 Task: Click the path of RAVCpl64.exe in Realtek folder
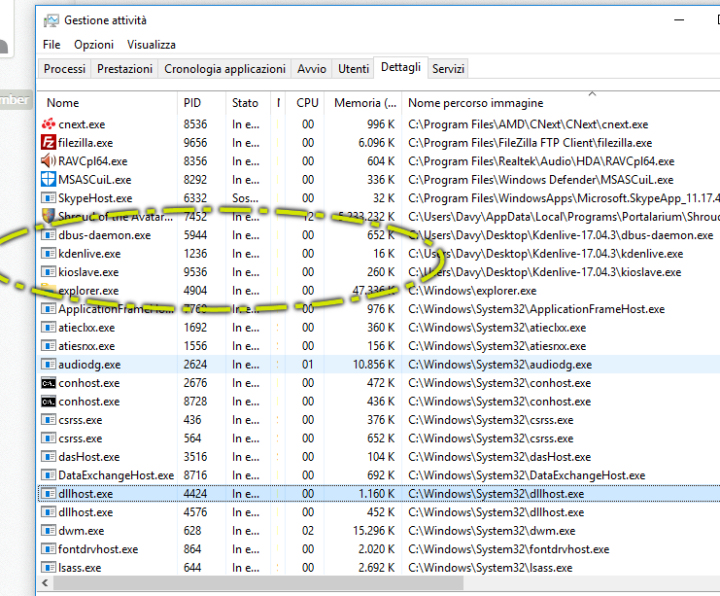coord(541,161)
